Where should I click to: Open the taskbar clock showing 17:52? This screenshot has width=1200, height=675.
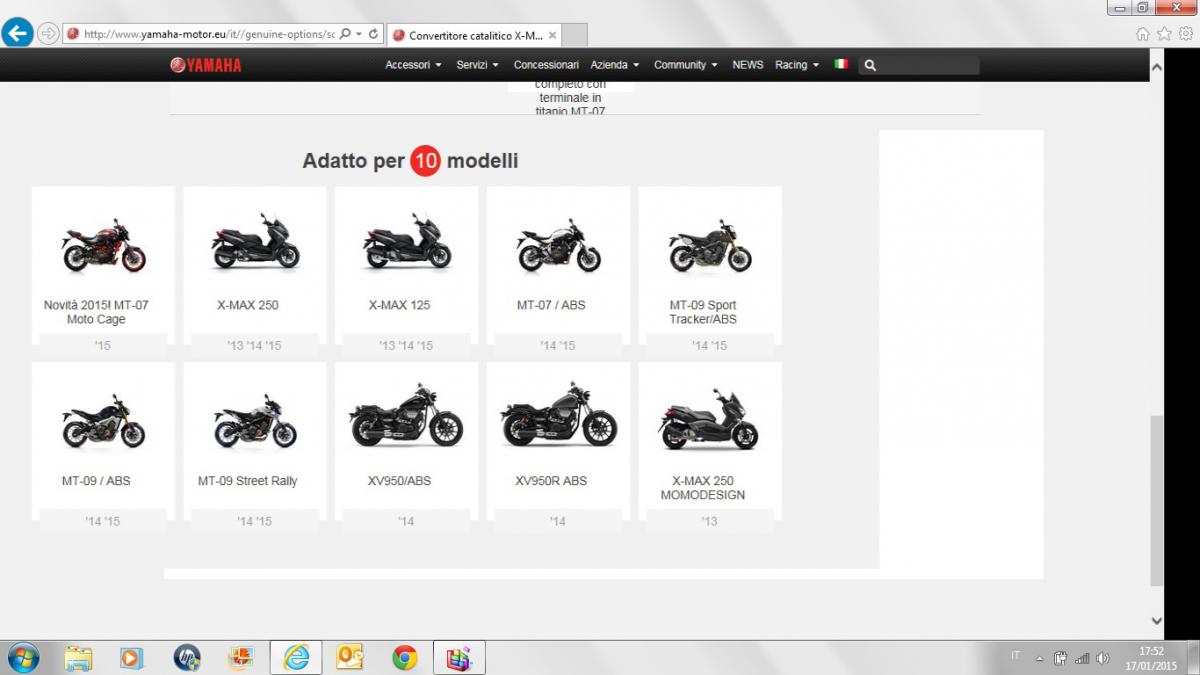pyautogui.click(x=1152, y=657)
